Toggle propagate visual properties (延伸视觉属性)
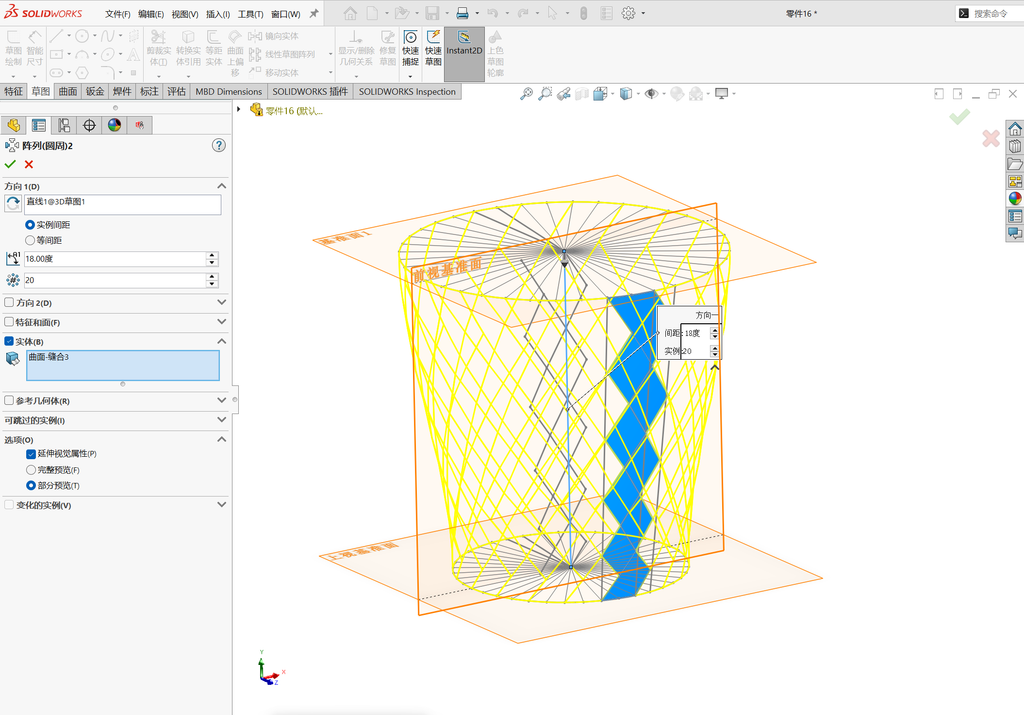The height and width of the screenshot is (715, 1024). pyautogui.click(x=31, y=454)
